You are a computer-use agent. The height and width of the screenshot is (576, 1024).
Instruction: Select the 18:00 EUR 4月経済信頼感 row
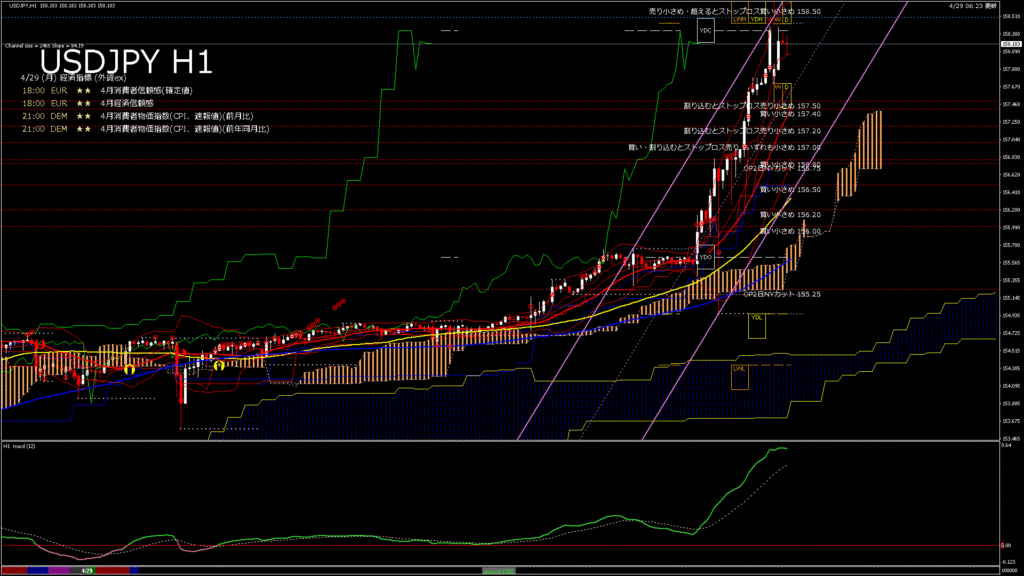[x=88, y=103]
